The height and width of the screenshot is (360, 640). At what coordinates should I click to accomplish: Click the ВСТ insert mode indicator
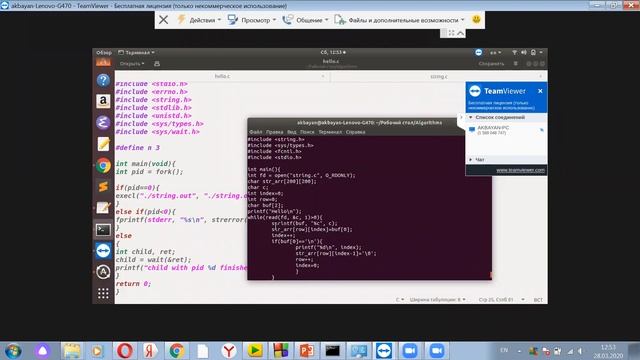tap(538, 300)
